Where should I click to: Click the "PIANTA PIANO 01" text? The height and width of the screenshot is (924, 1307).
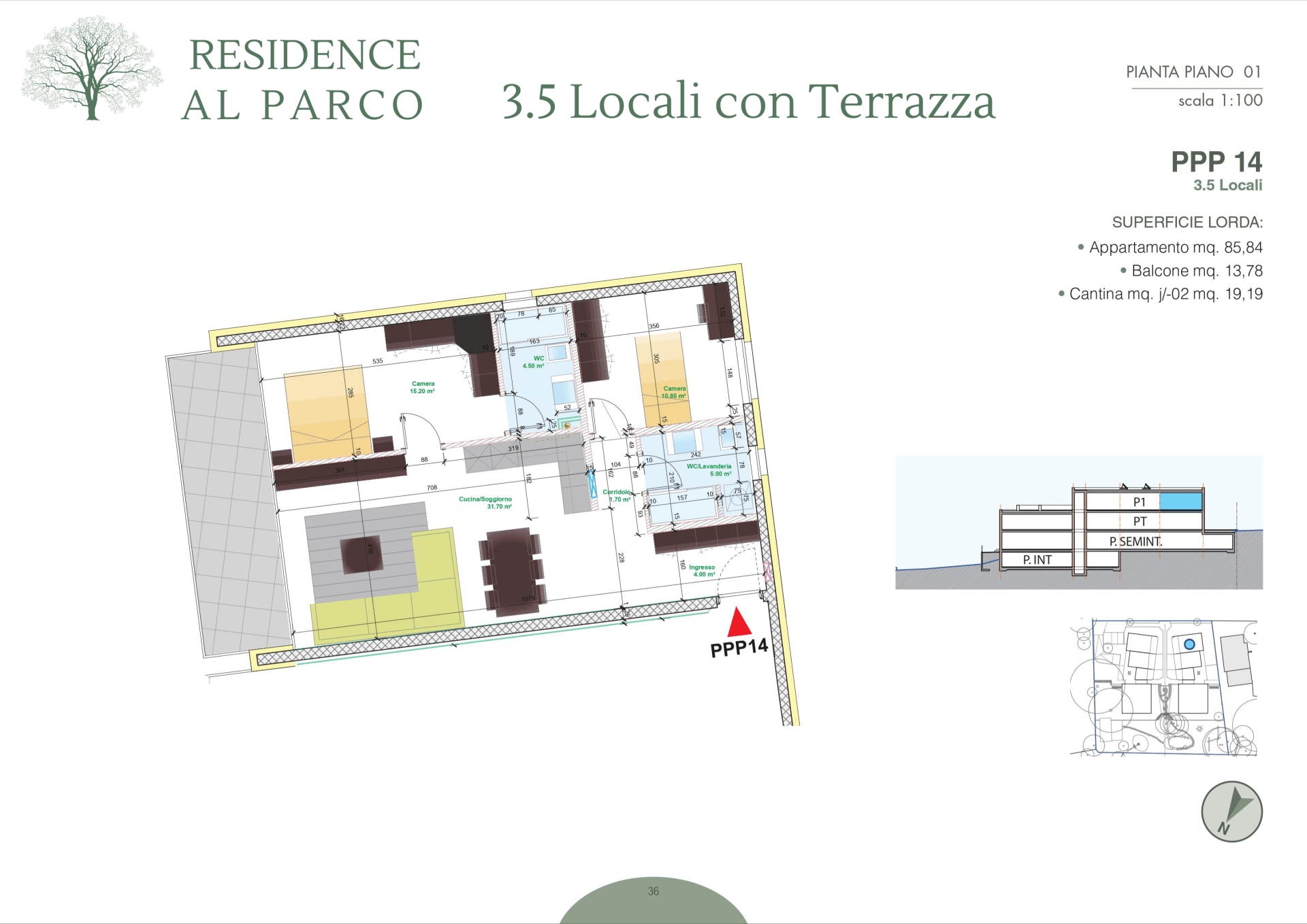pos(1193,72)
